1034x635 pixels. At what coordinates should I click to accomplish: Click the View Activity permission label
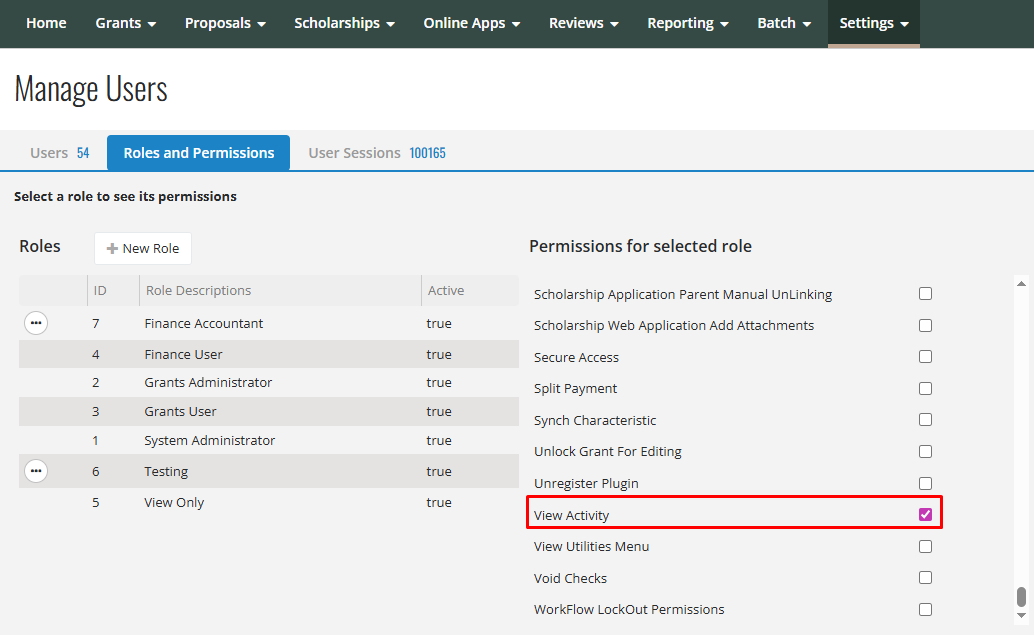click(571, 515)
